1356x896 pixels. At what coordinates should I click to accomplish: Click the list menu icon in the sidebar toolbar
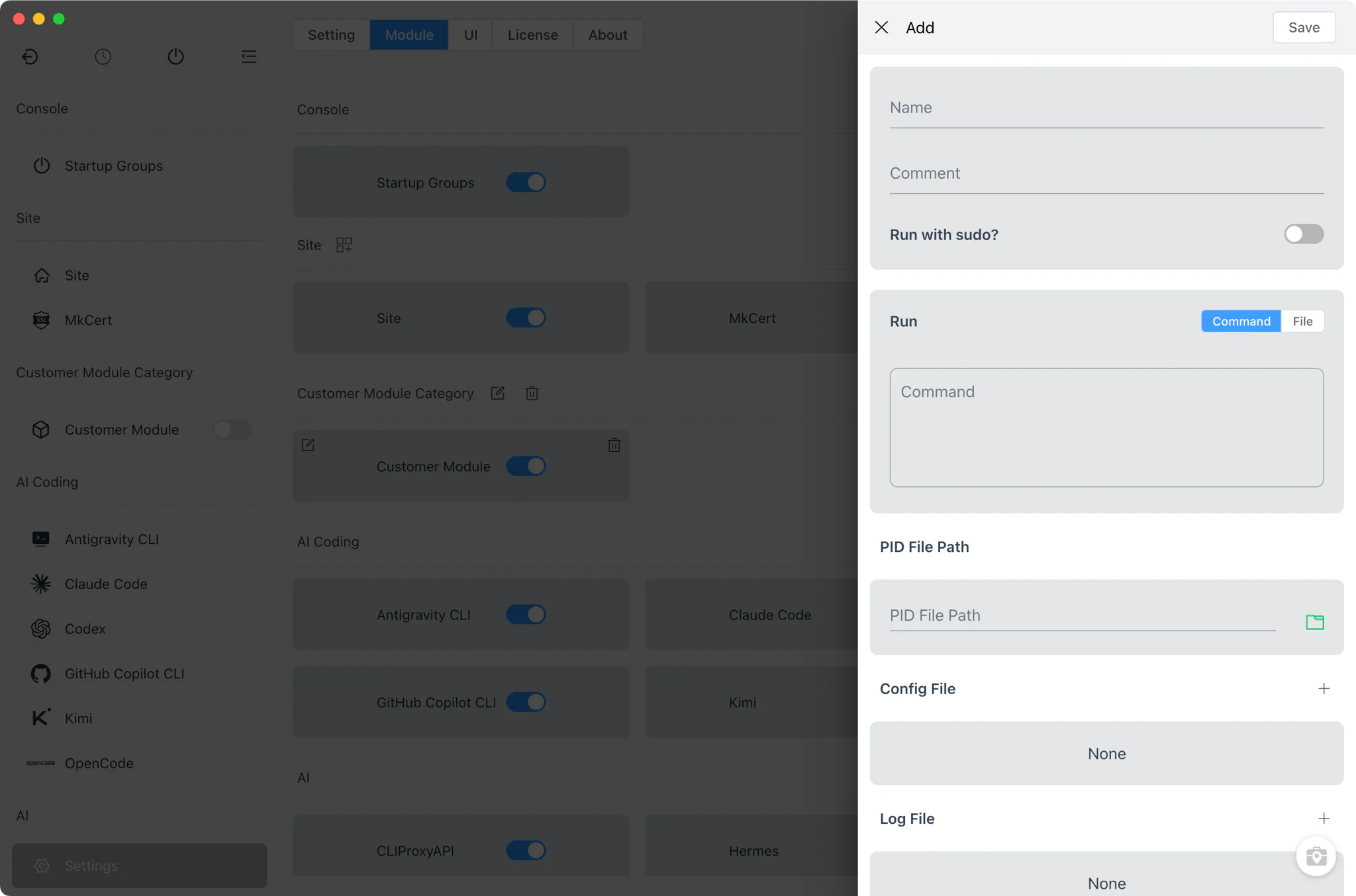click(249, 56)
